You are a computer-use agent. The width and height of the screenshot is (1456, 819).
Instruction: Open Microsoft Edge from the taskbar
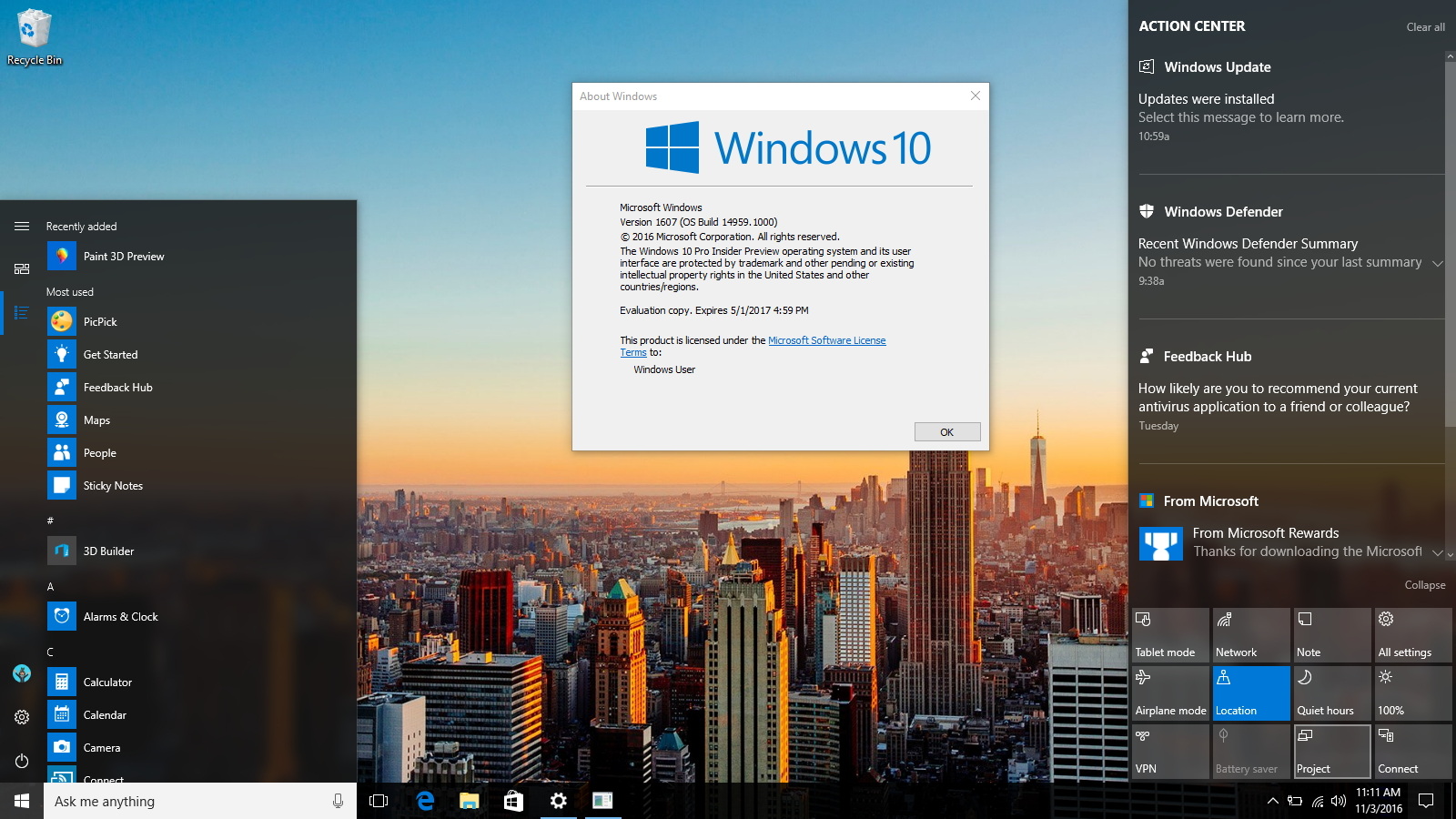click(x=424, y=802)
